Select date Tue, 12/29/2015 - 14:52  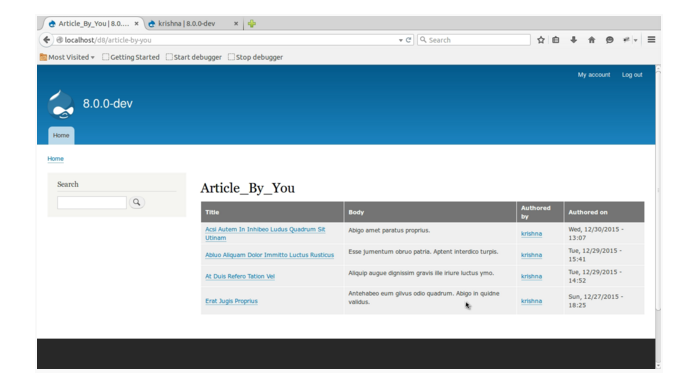pos(595,276)
